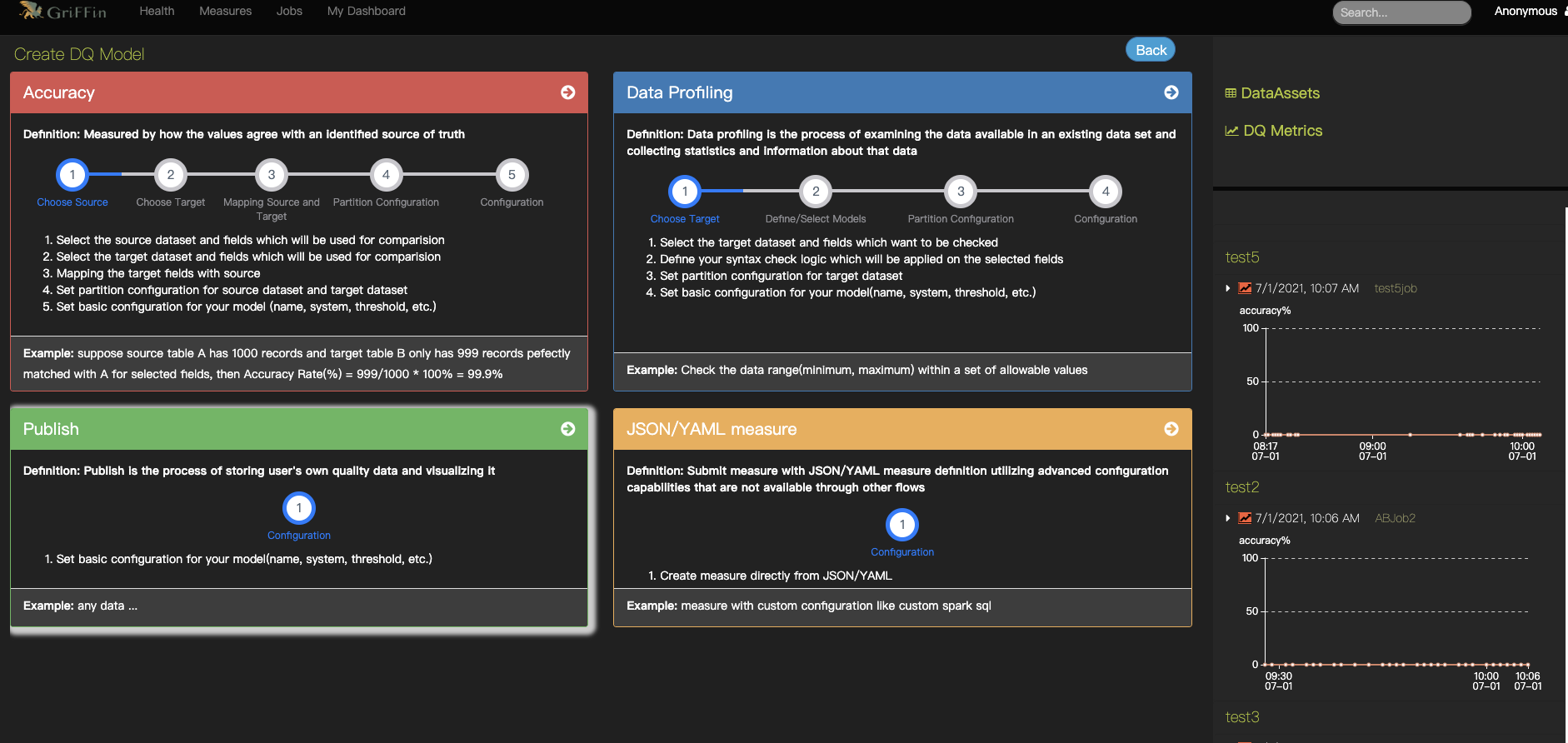1568x743 pixels.
Task: Open the test2 measure heading
Action: pos(1242,487)
